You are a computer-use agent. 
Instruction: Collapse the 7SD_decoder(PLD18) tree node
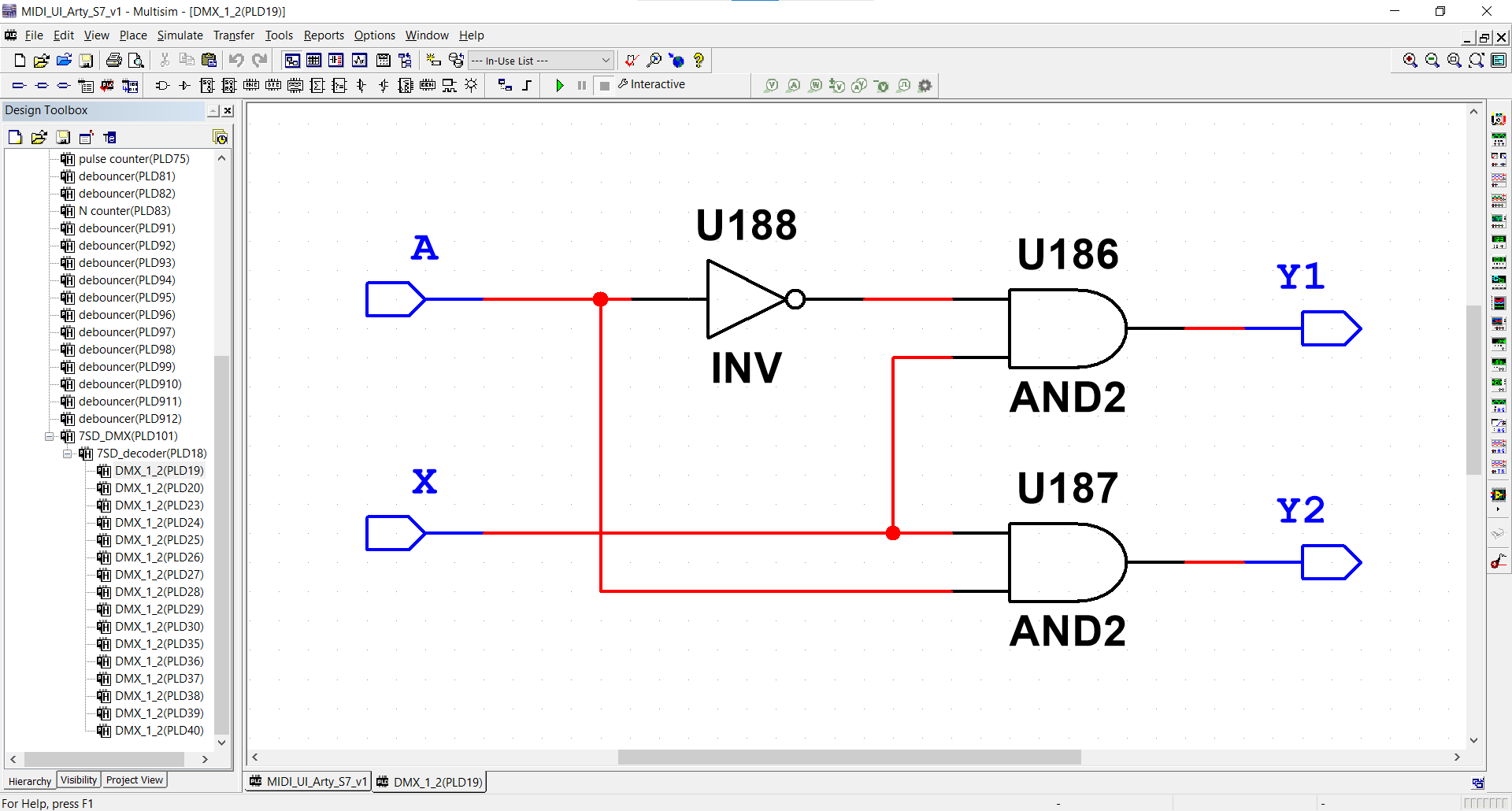[68, 454]
